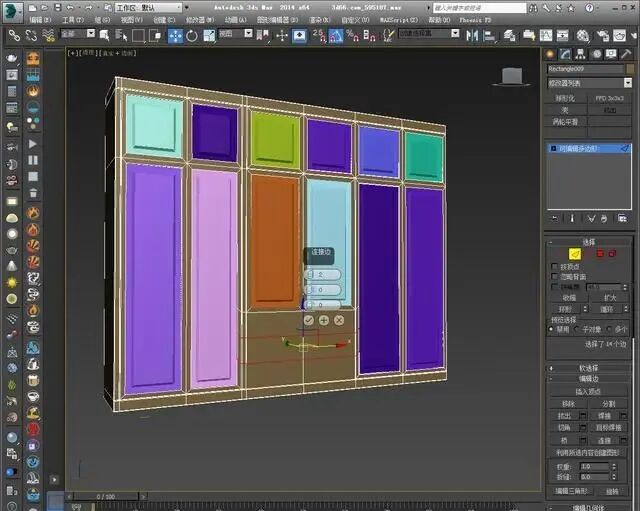Open the 修改器 menu
This screenshot has width=640, height=511.
[200, 20]
